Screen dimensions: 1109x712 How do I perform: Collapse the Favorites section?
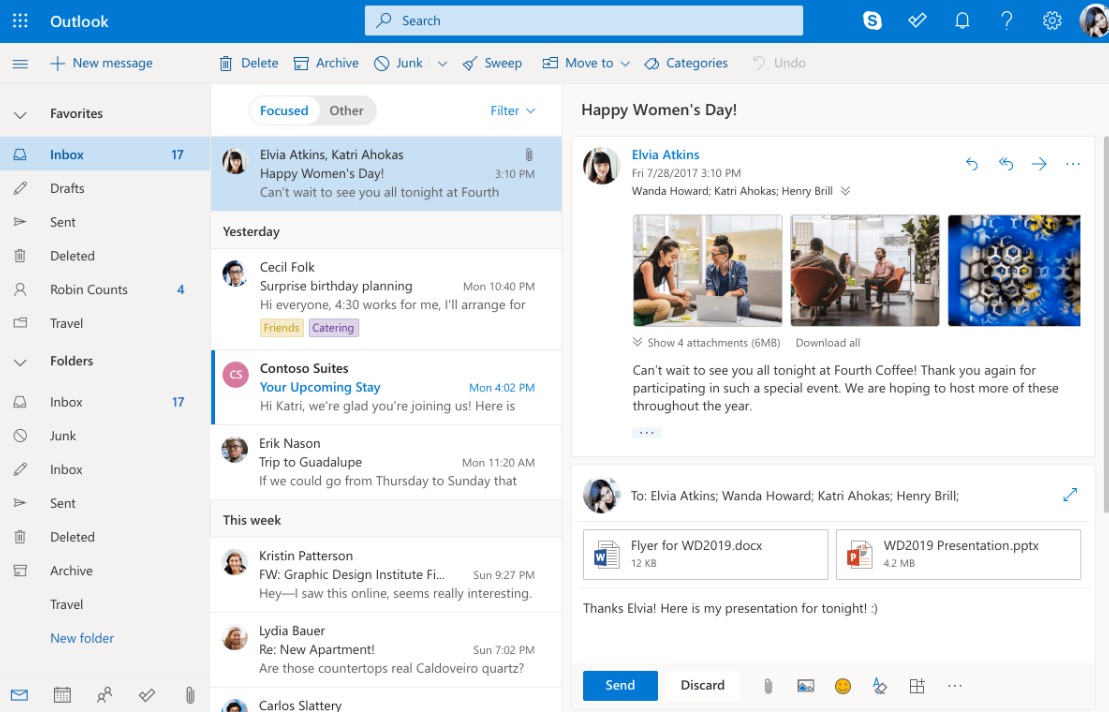[x=21, y=115]
